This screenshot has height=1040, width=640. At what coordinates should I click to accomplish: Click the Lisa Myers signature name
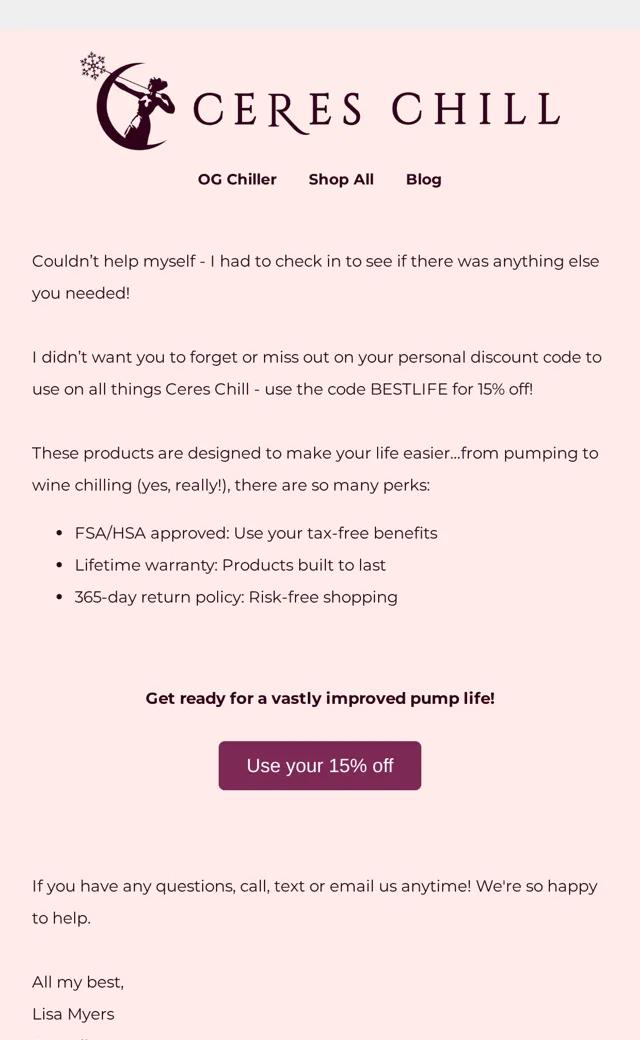point(73,1014)
